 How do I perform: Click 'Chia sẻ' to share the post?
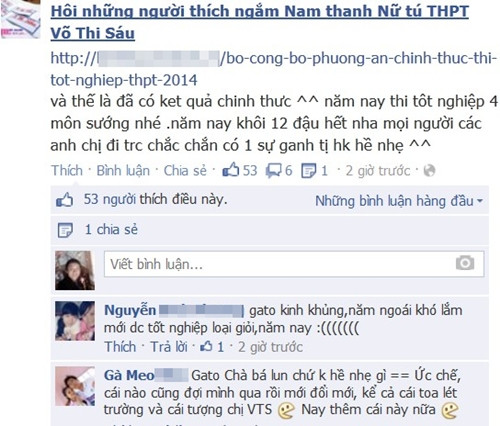(x=185, y=171)
